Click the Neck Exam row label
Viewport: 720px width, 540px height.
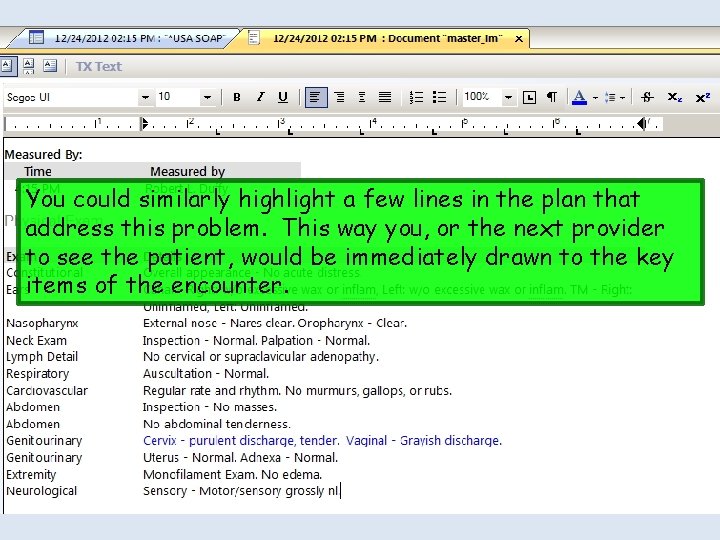coord(36,341)
